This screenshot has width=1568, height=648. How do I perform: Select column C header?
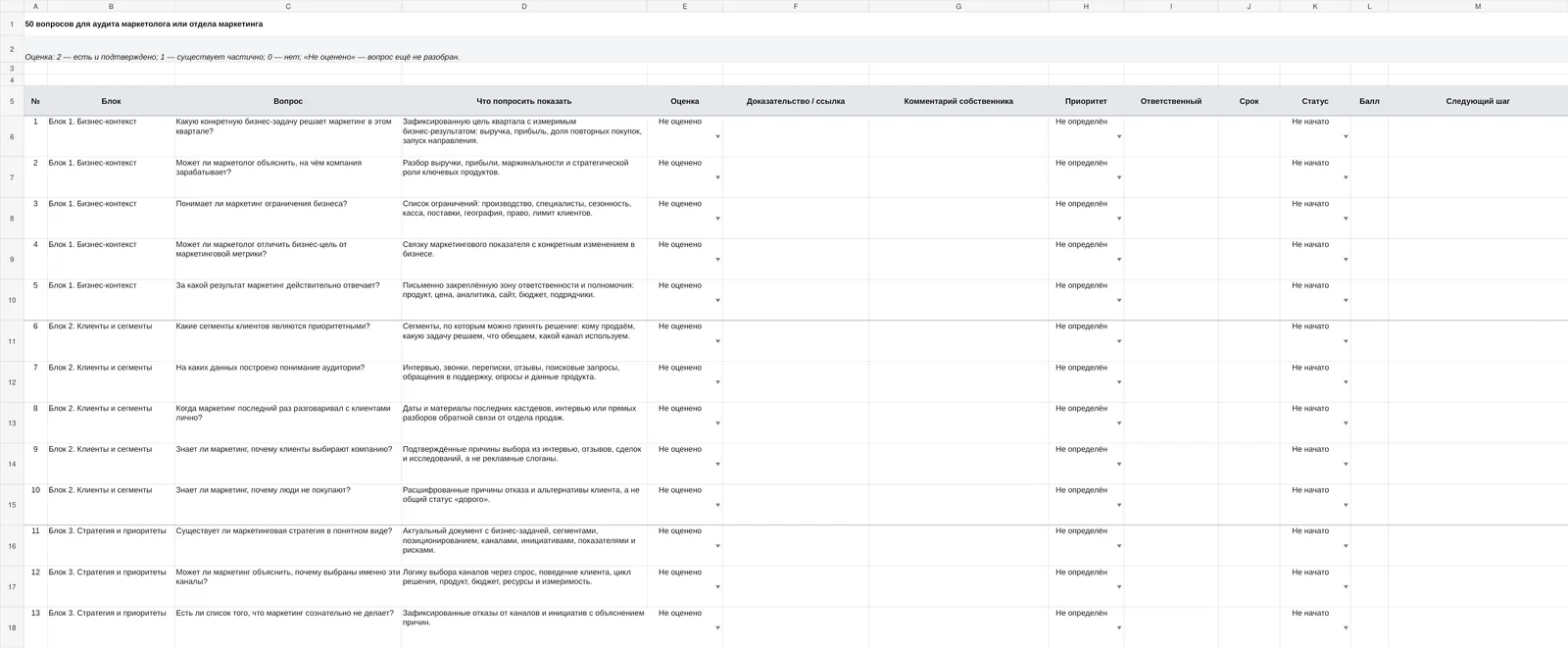tap(288, 6)
